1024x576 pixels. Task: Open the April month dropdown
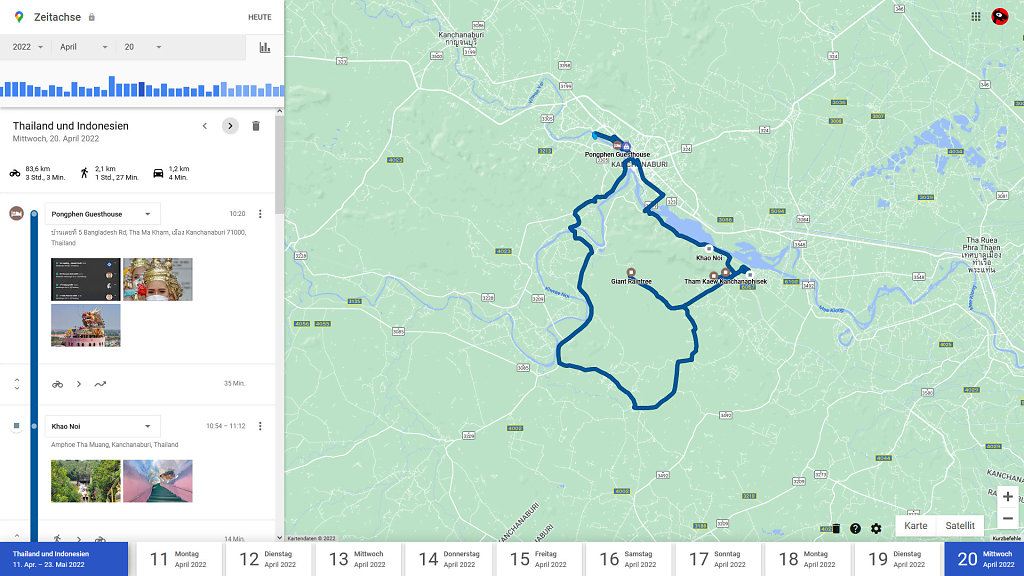pyautogui.click(x=83, y=47)
